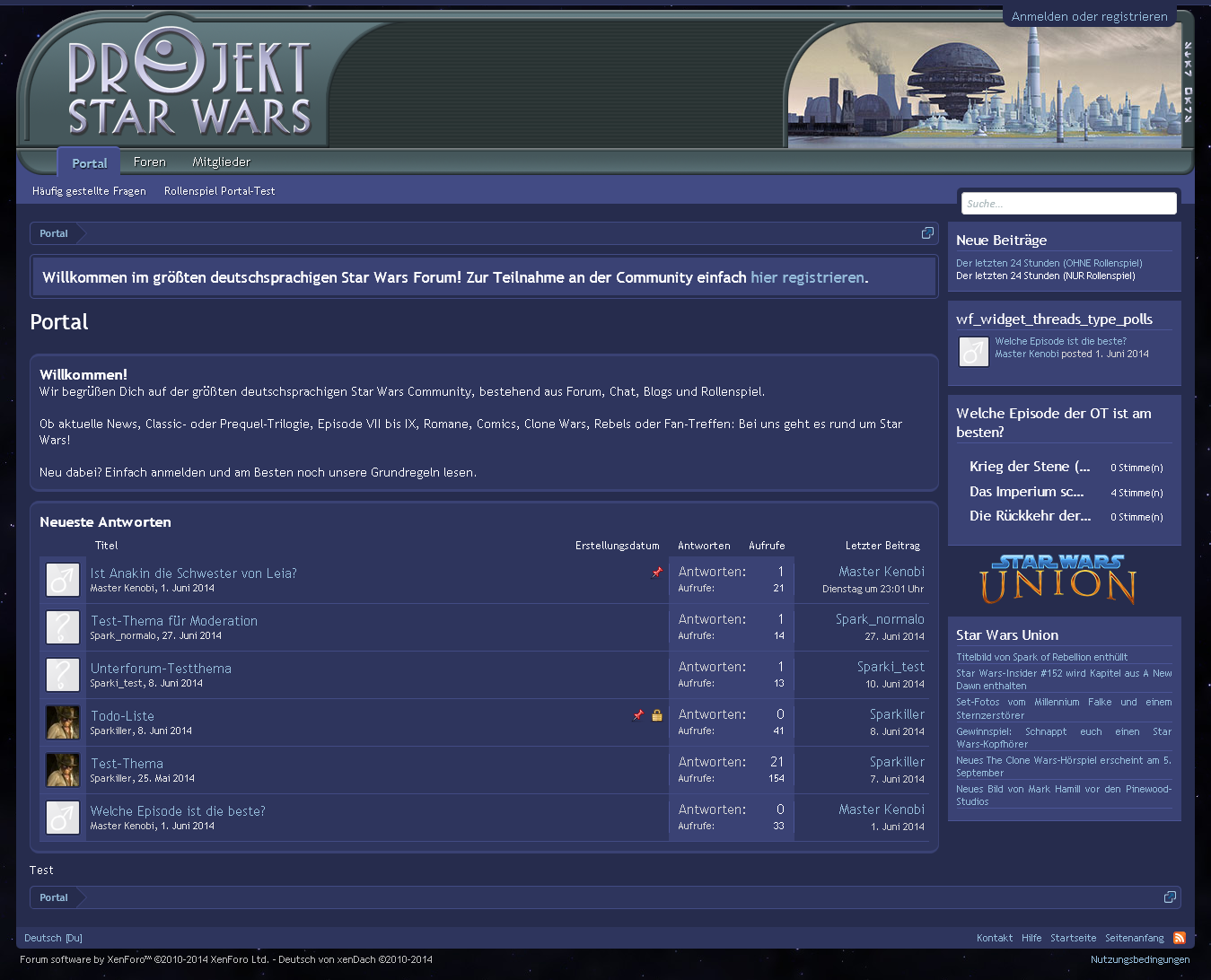
Task: Open quick navigation icon beside top breadcrumb
Action: click(927, 232)
